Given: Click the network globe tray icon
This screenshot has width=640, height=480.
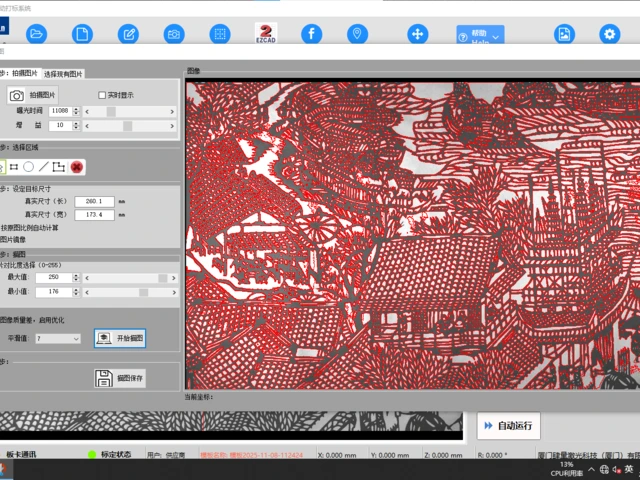Looking at the screenshot, I should point(604,469).
